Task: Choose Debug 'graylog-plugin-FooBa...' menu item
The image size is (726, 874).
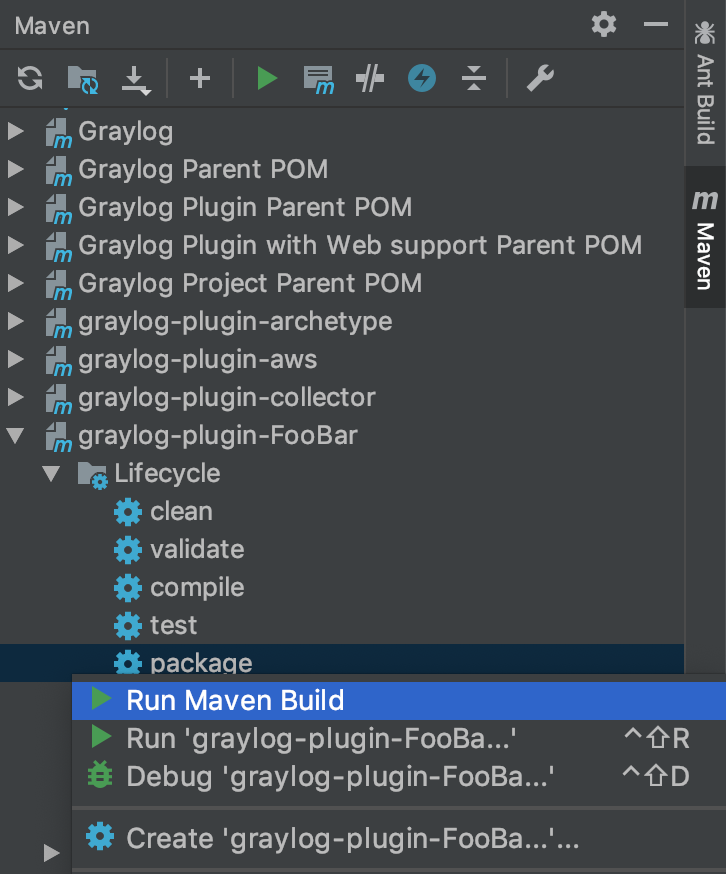Action: (399, 776)
